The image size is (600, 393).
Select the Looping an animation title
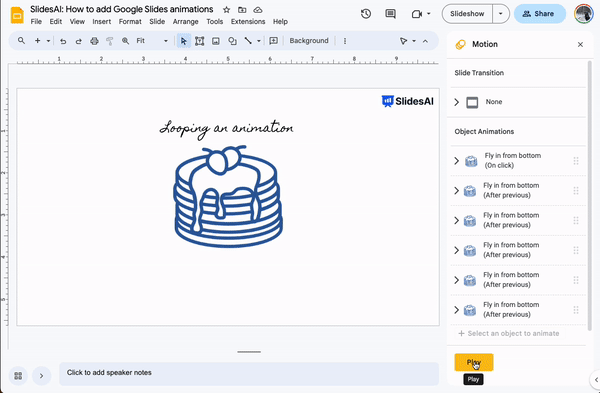click(226, 129)
